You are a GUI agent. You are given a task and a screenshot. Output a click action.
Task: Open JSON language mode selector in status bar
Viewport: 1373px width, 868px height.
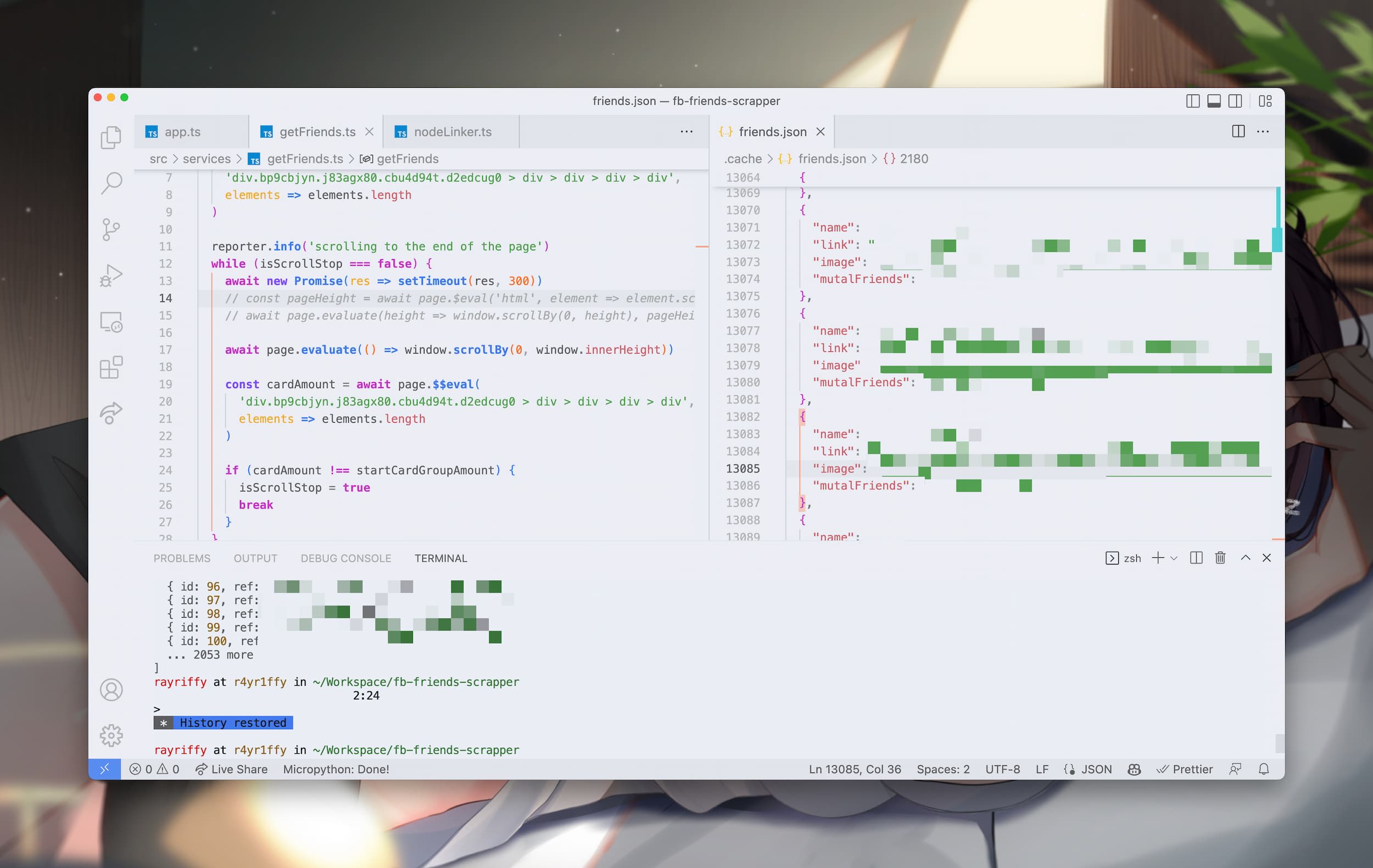[1096, 769]
